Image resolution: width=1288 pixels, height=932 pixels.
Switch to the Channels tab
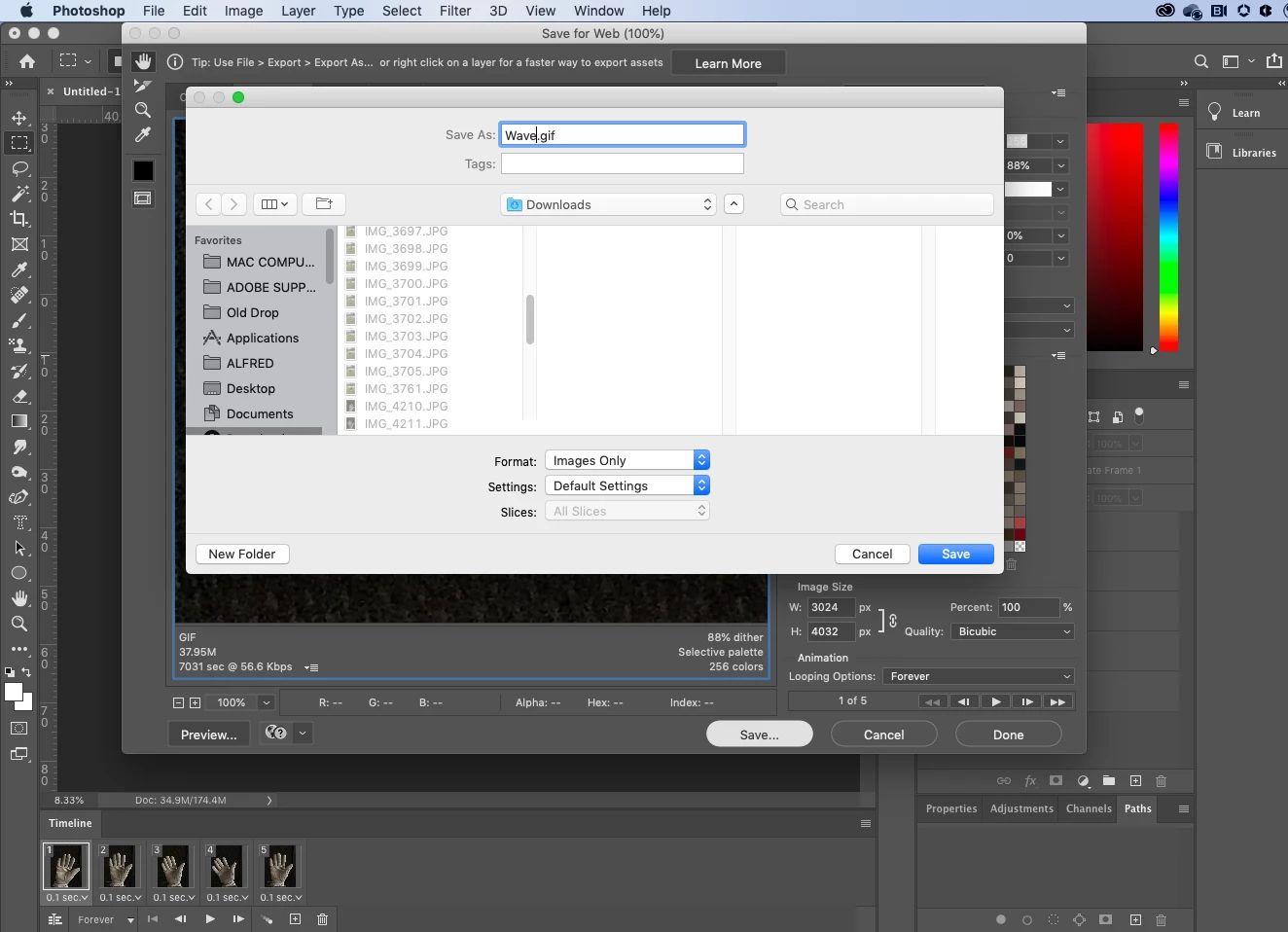tap(1089, 808)
